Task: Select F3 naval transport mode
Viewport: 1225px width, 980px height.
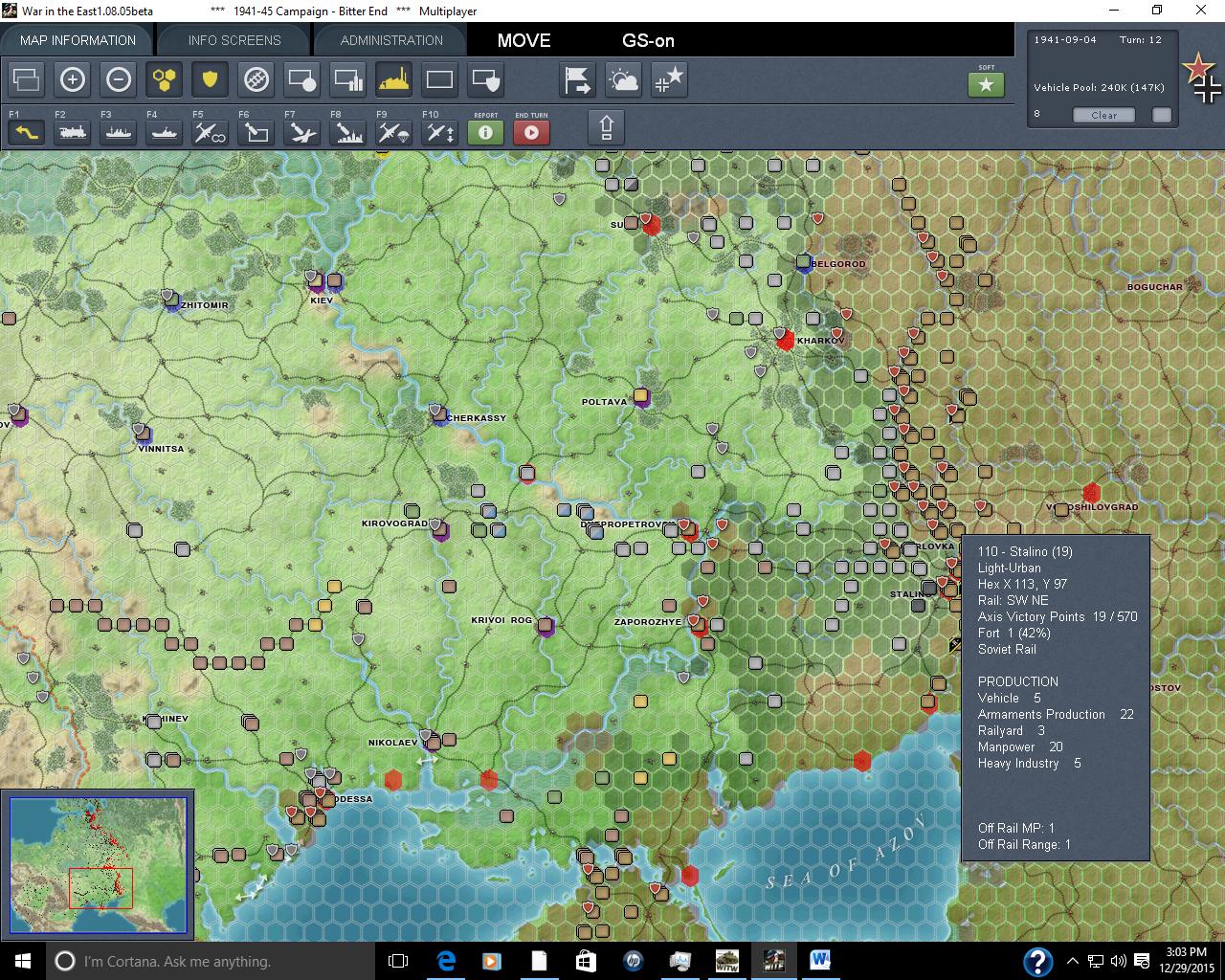Action: (x=119, y=132)
